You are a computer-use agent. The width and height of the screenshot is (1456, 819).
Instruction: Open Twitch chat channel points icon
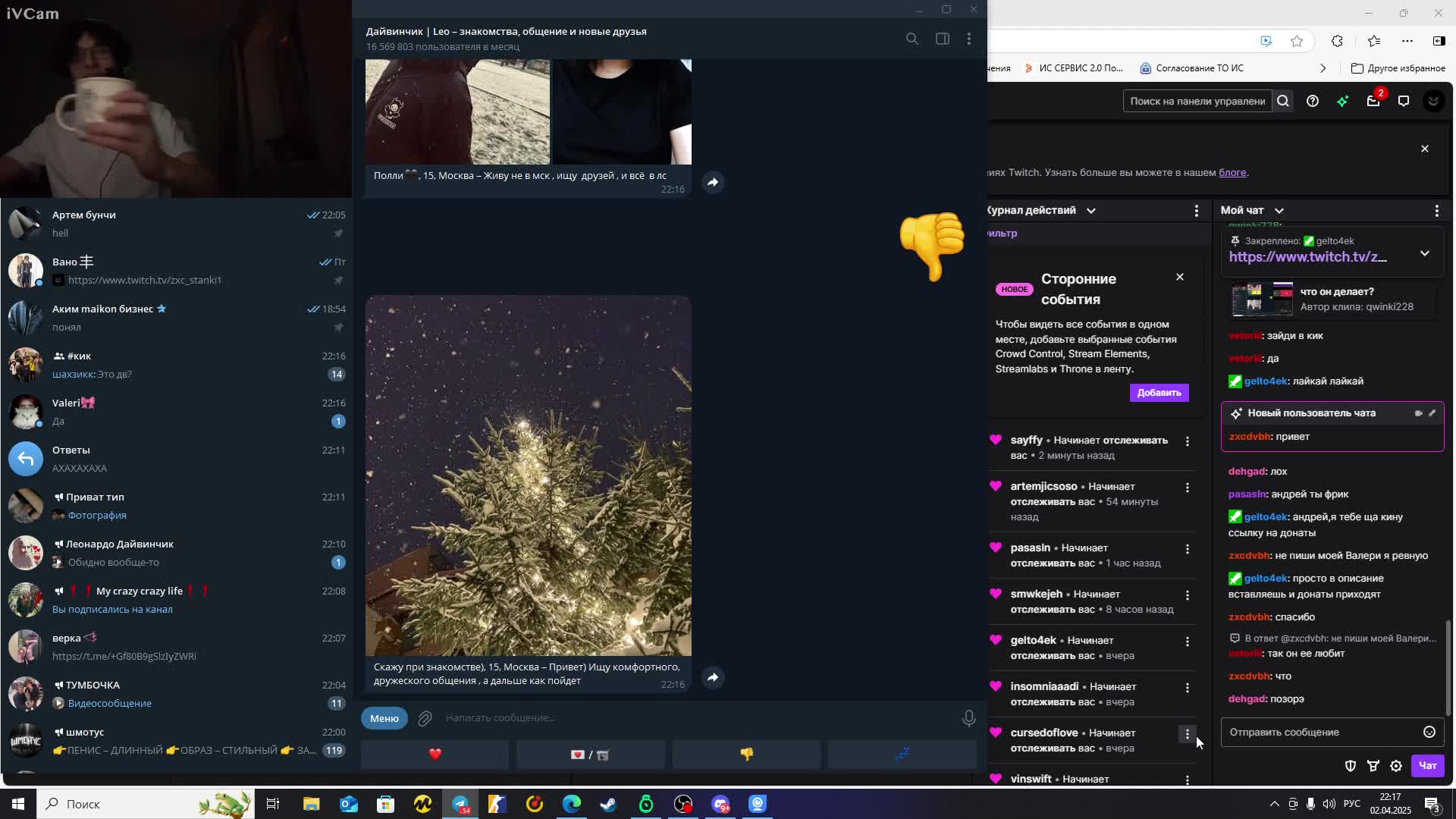tap(1373, 766)
